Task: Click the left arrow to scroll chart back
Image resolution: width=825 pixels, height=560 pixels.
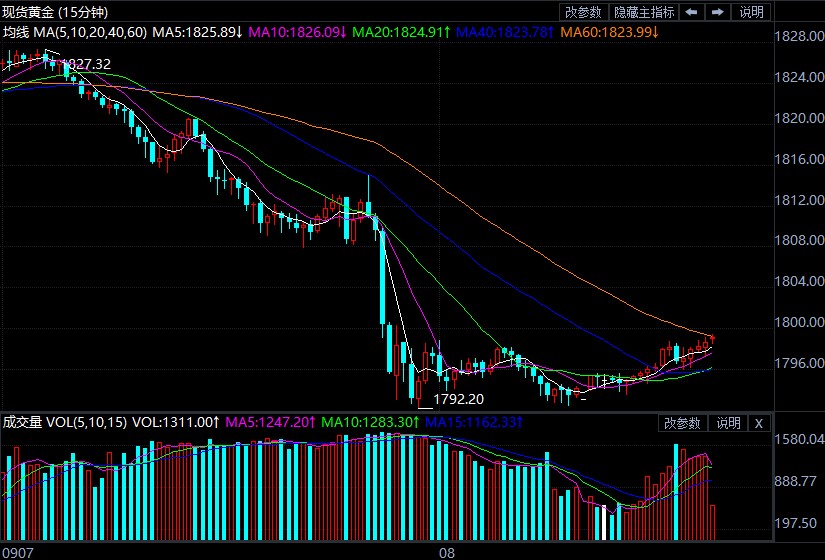Action: (x=692, y=12)
